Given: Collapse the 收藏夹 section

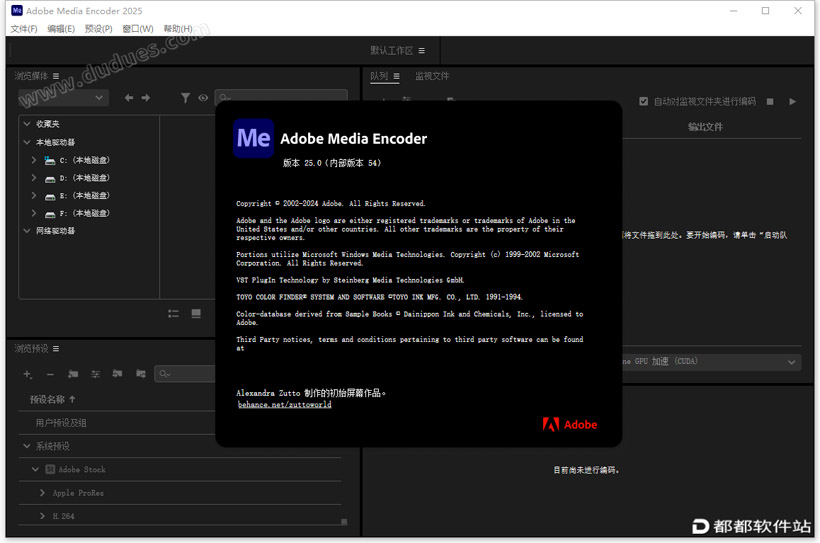Looking at the screenshot, I should tap(27, 124).
